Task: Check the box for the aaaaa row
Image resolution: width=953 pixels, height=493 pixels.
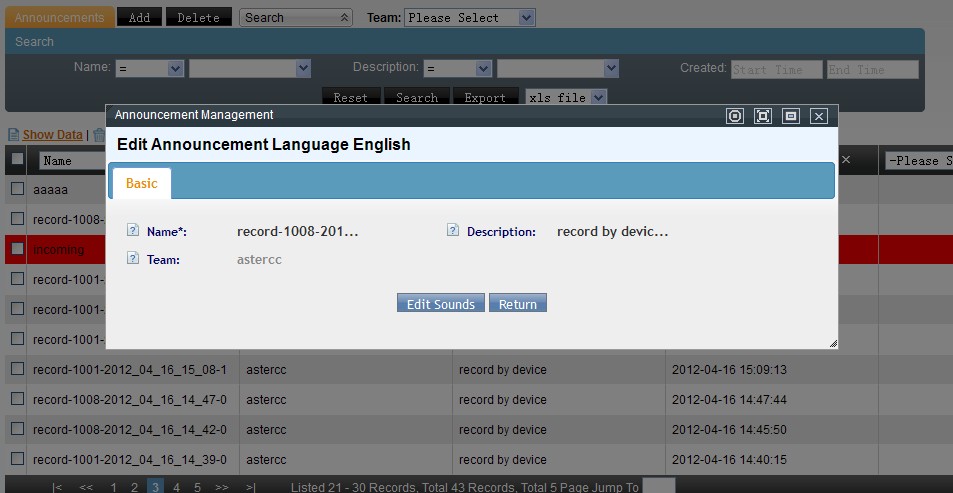Action: pos(17,189)
